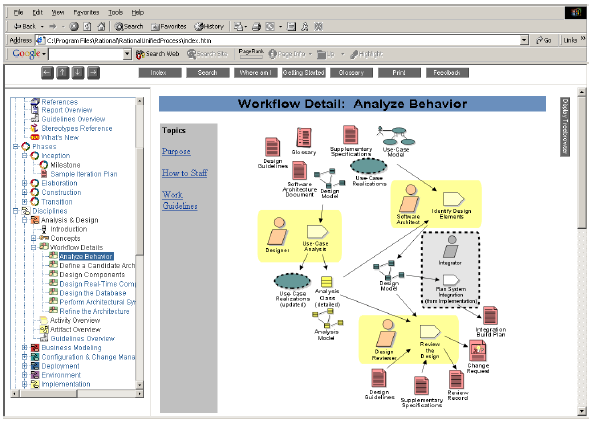Click the Integrator role icon
591x421 pixels.
(451, 247)
